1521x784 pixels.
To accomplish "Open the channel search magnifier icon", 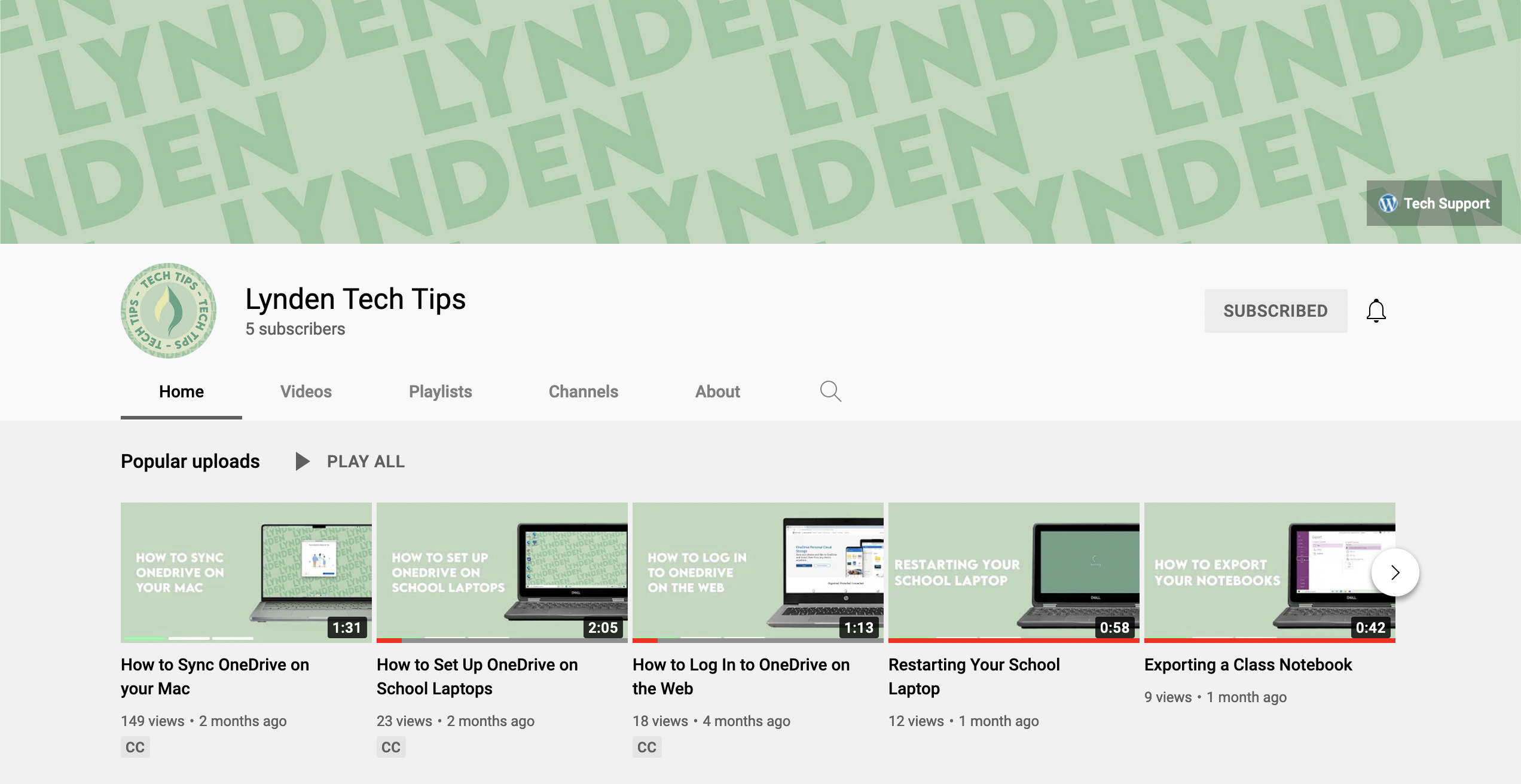I will tap(830, 391).
